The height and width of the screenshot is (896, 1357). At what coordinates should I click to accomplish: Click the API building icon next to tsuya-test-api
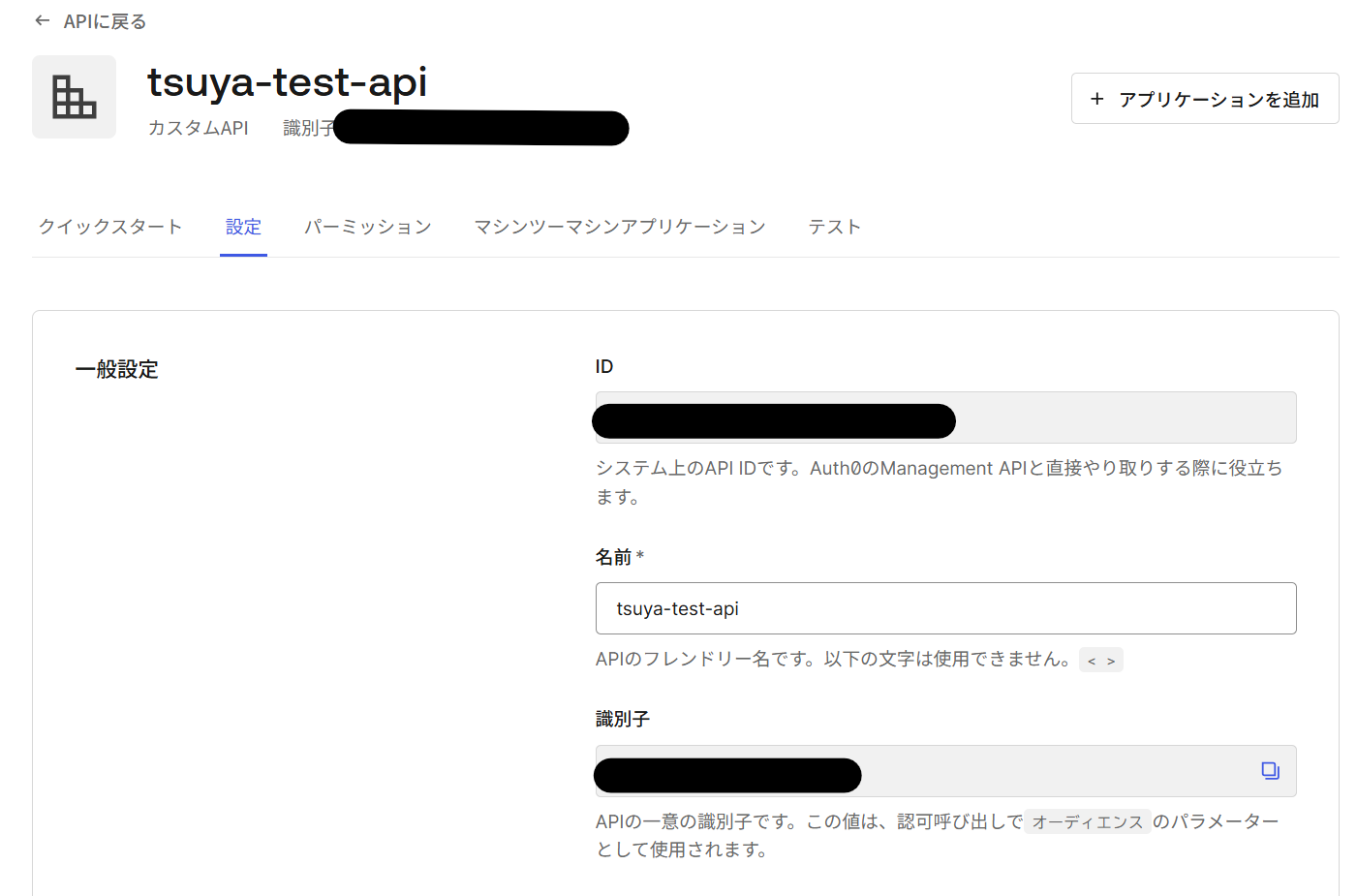(x=74, y=97)
